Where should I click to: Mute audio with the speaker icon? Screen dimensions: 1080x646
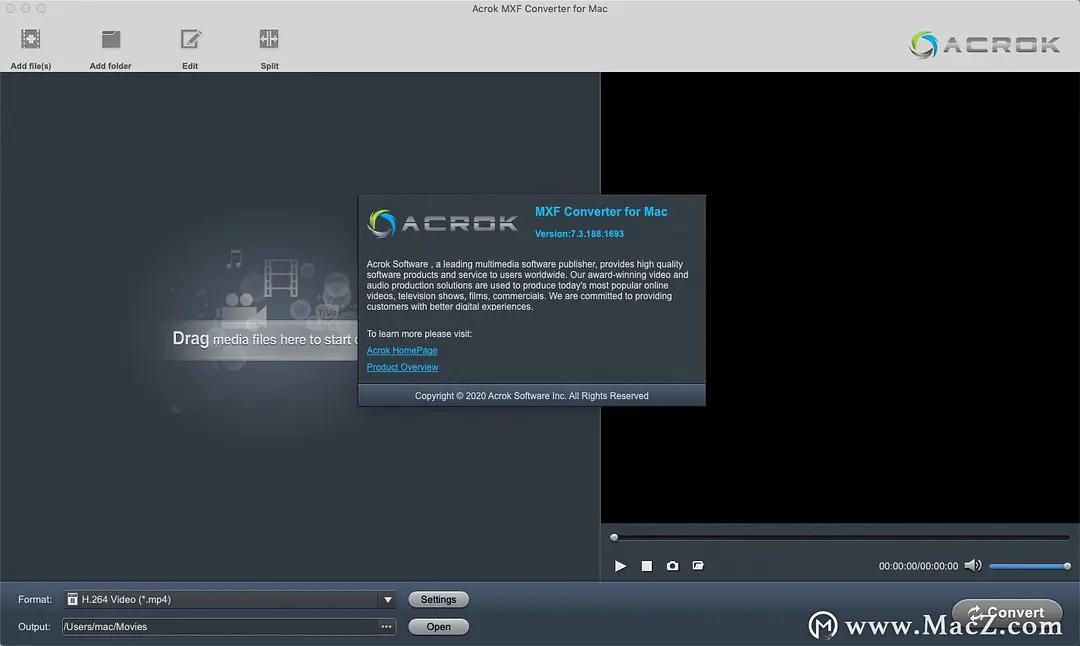tap(973, 565)
